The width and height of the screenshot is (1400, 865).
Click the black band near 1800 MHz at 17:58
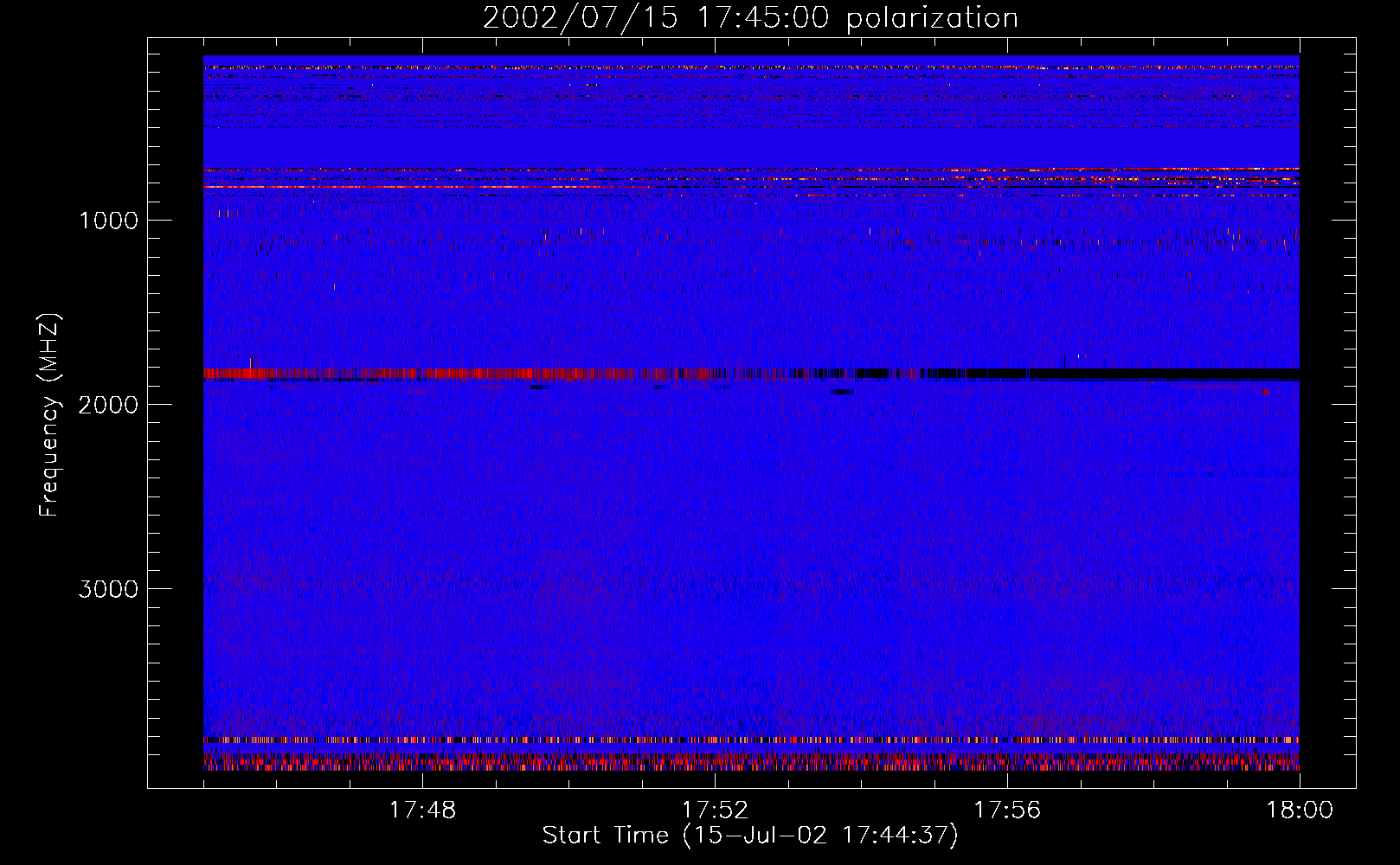(x=1153, y=375)
